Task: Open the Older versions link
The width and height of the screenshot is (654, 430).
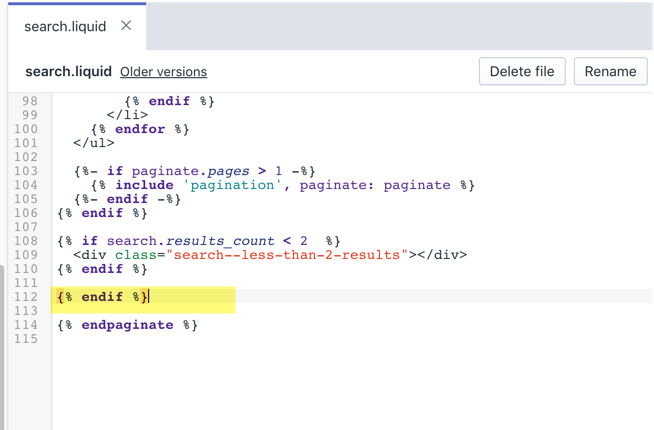Action: [x=163, y=72]
